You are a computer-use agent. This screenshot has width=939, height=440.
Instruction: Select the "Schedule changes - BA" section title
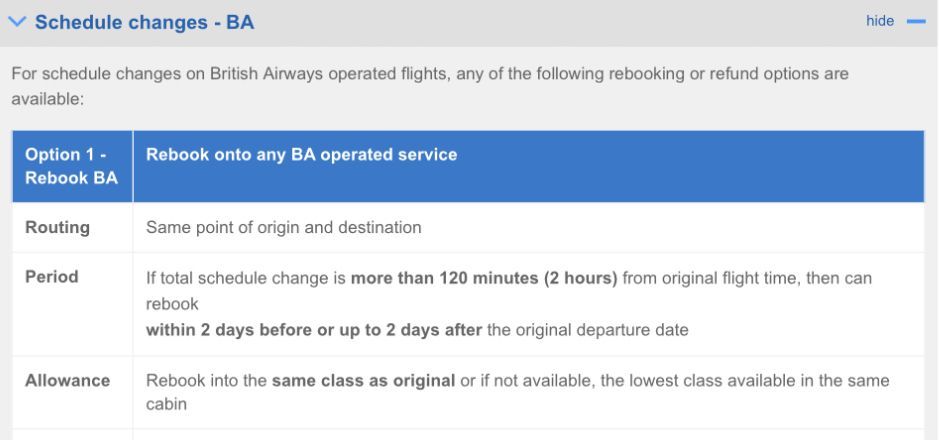pyautogui.click(x=144, y=22)
